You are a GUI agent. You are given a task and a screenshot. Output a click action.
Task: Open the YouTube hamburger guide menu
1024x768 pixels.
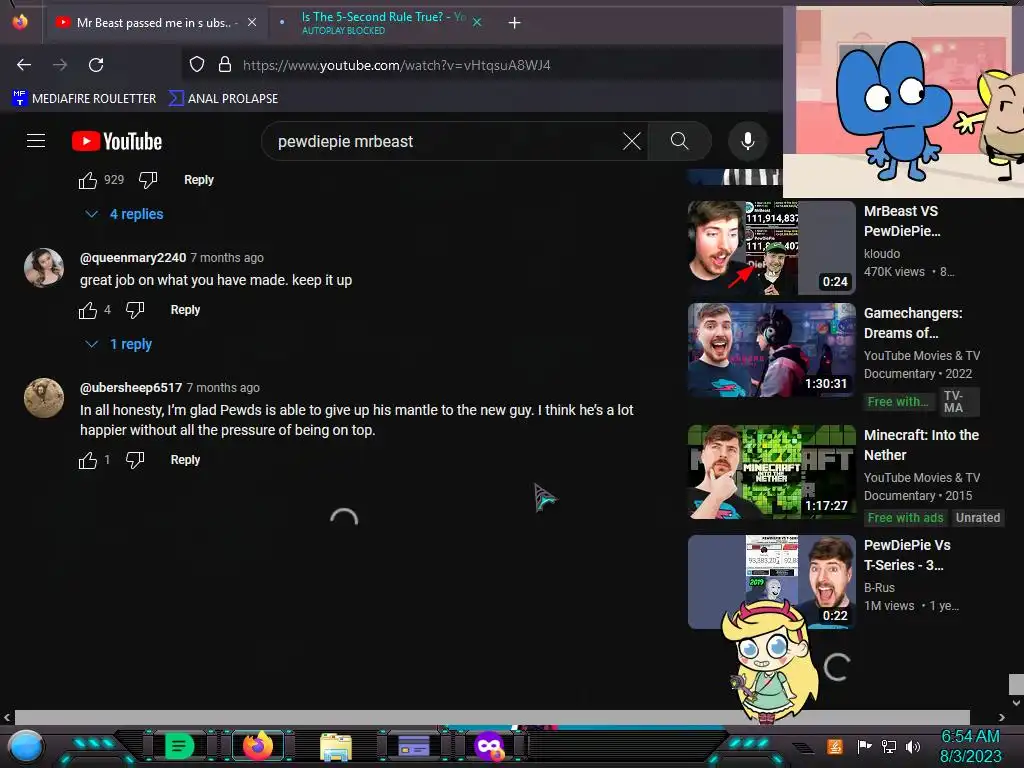[x=36, y=140]
